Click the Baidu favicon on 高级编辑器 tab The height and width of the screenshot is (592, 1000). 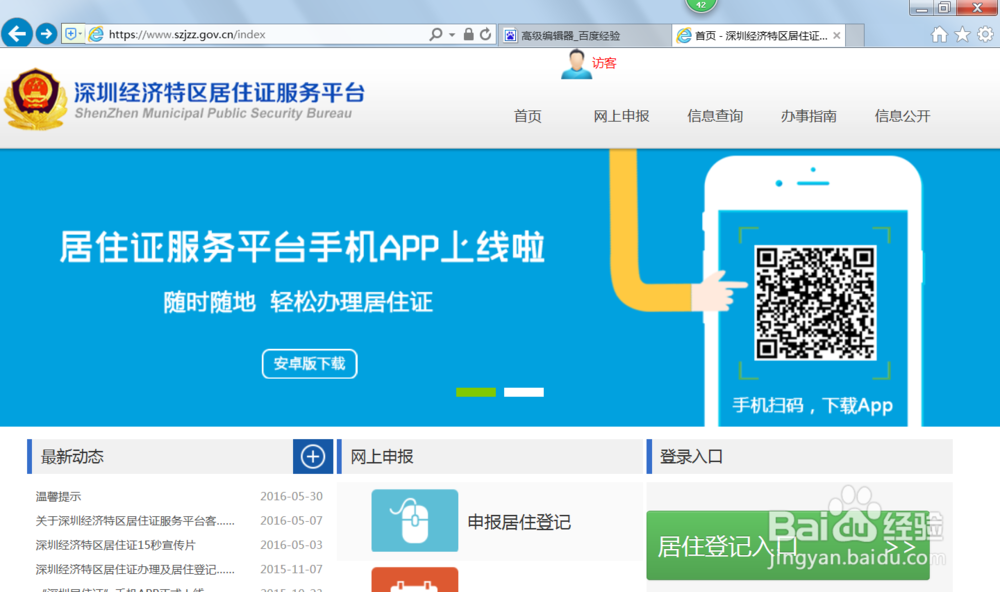pyautogui.click(x=510, y=36)
